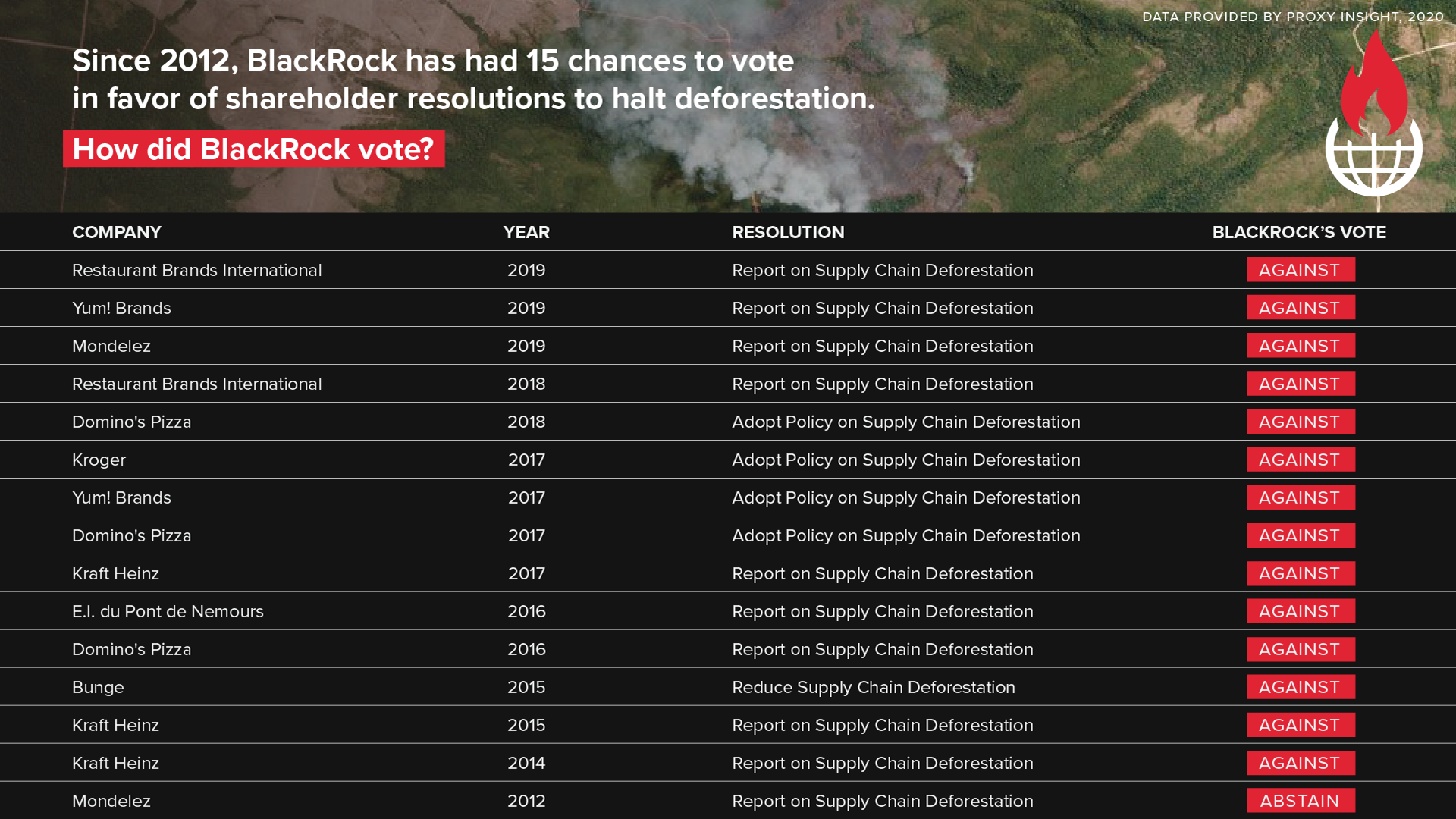
Task: Click the YEAR column header
Action: (x=526, y=232)
